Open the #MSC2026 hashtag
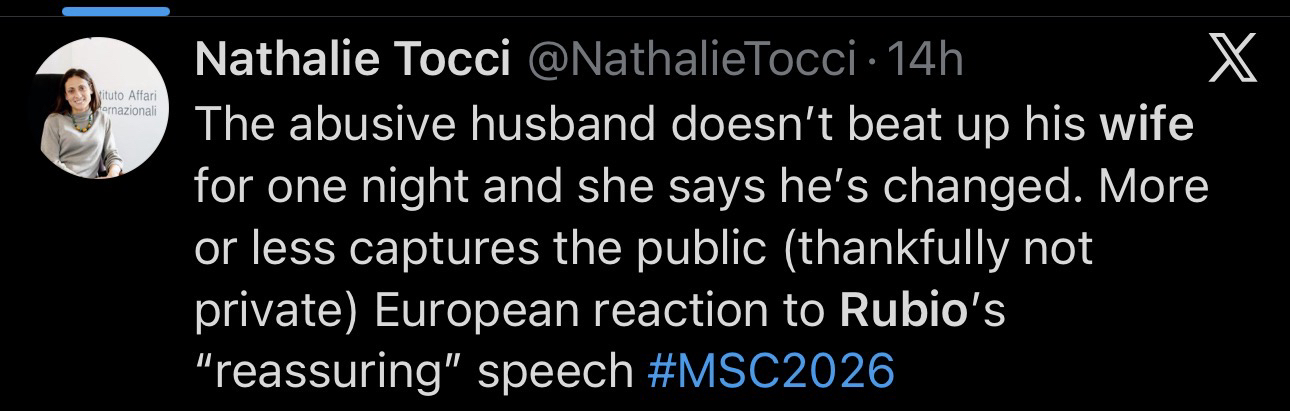Viewport: 1290px width, 411px height. coord(769,370)
